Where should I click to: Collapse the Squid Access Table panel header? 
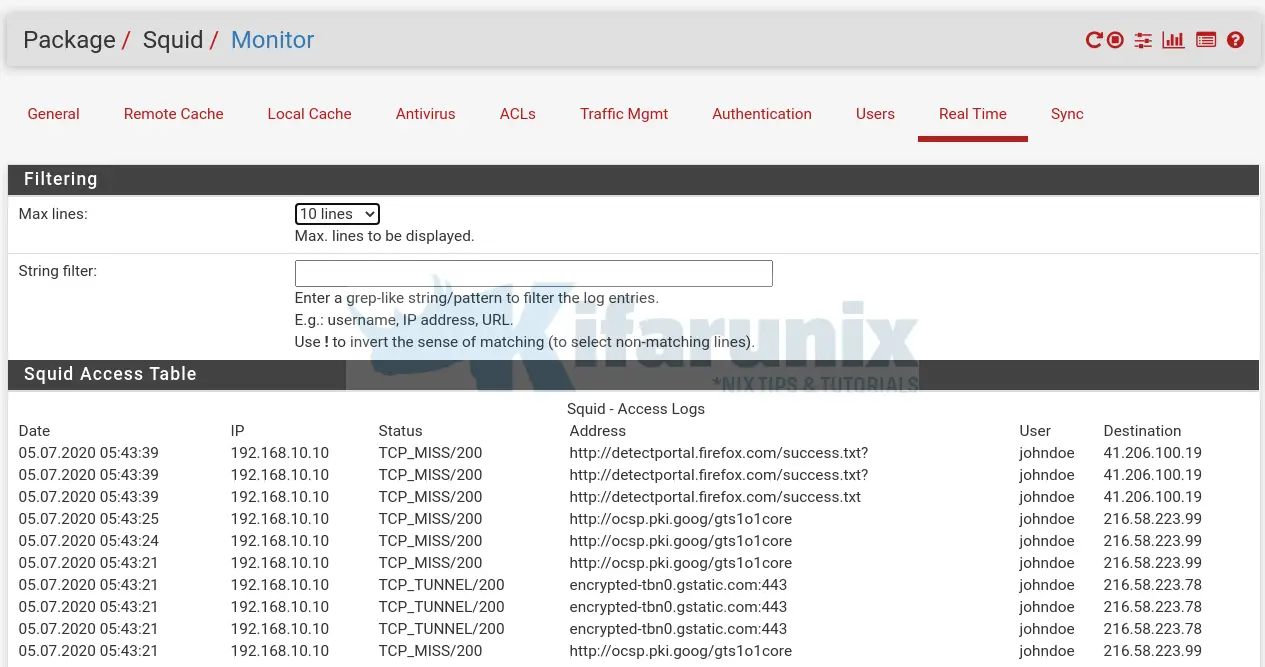point(110,374)
